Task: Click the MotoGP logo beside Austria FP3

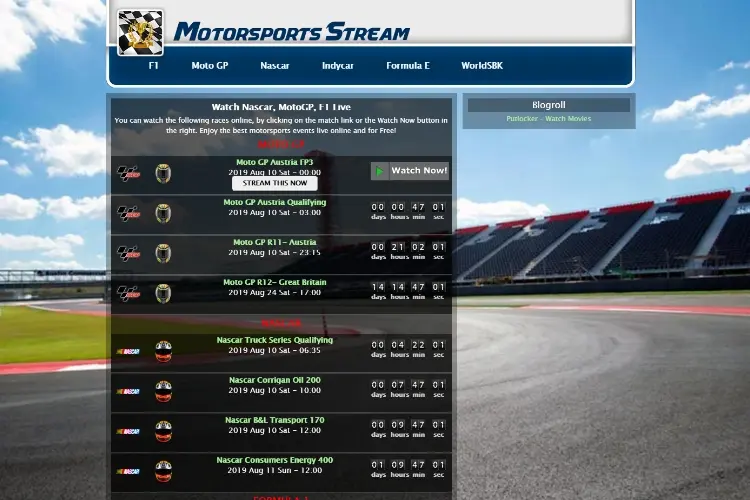Action: point(129,174)
